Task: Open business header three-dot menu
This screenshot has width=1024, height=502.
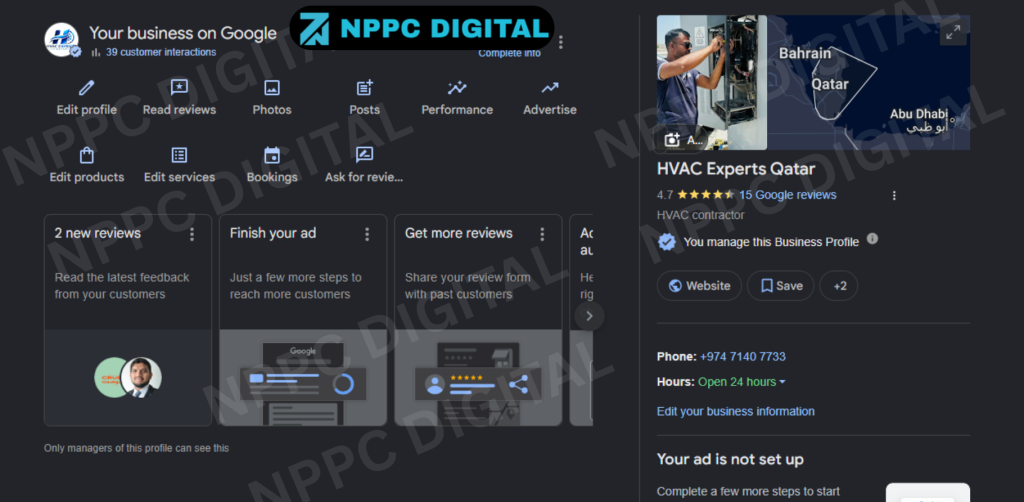Action: click(560, 42)
